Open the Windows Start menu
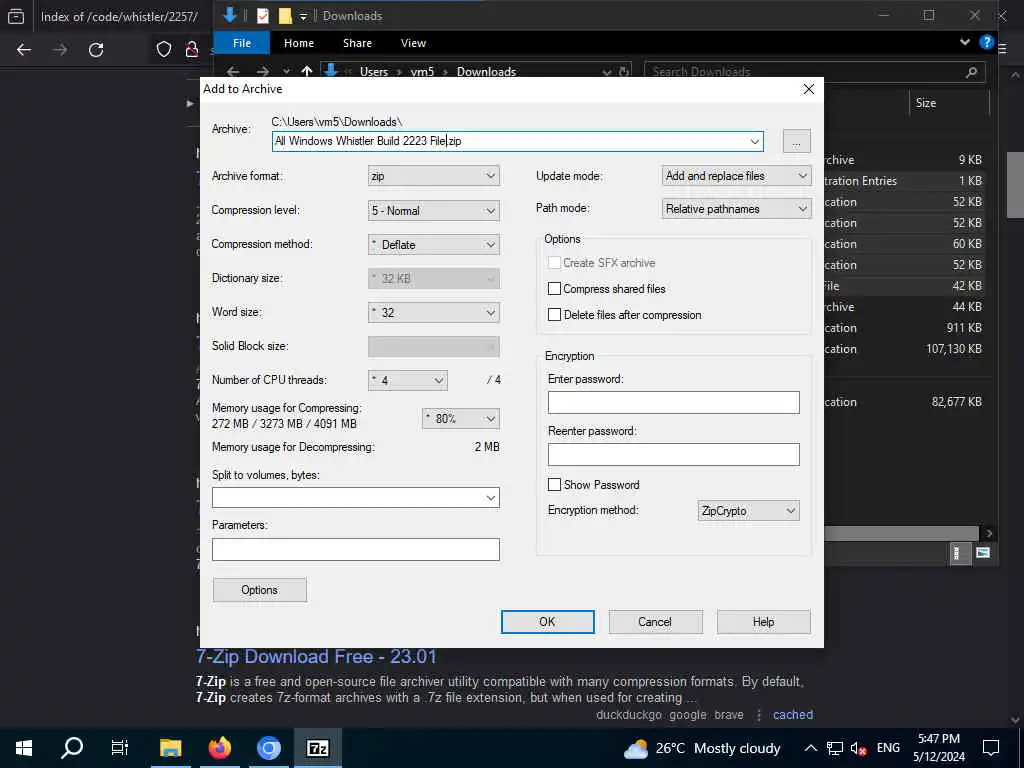The height and width of the screenshot is (768, 1024). (x=24, y=748)
